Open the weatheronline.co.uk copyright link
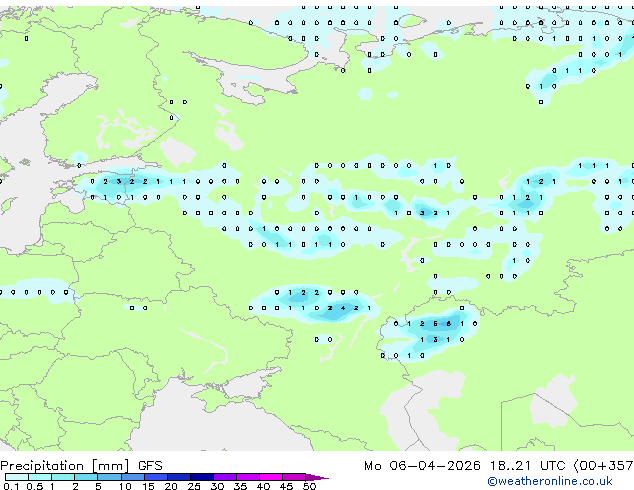The width and height of the screenshot is (634, 490). [550, 481]
